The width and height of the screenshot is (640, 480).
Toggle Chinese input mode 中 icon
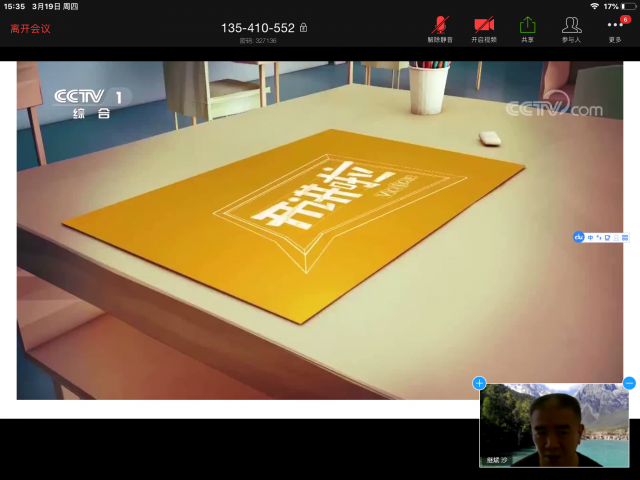(x=590, y=238)
